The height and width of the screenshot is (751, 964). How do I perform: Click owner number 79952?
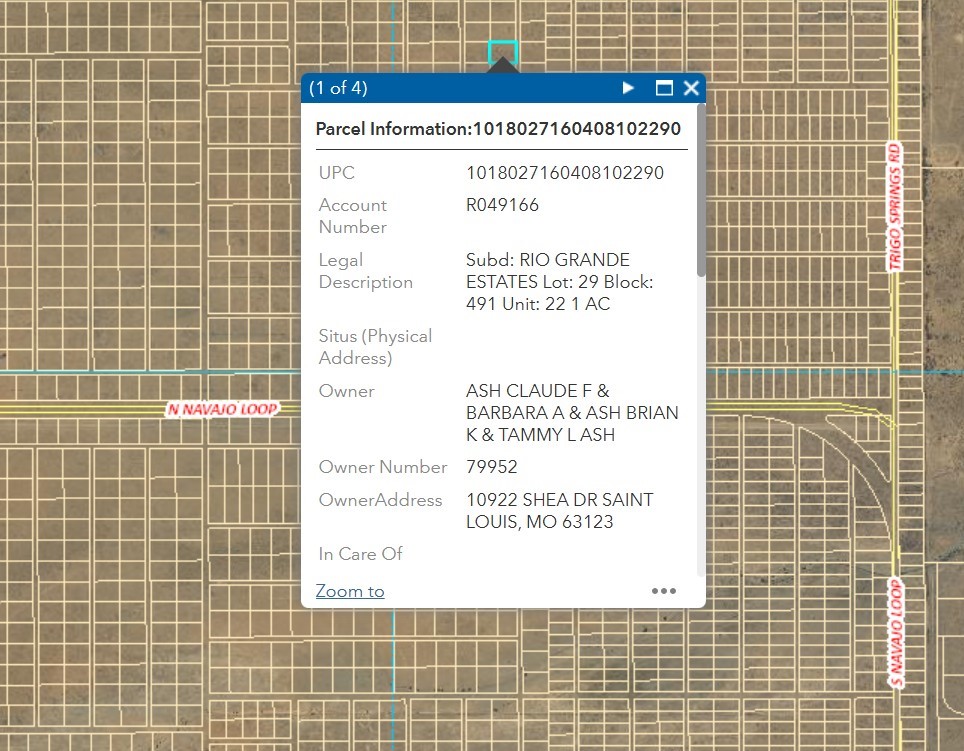[x=492, y=467]
